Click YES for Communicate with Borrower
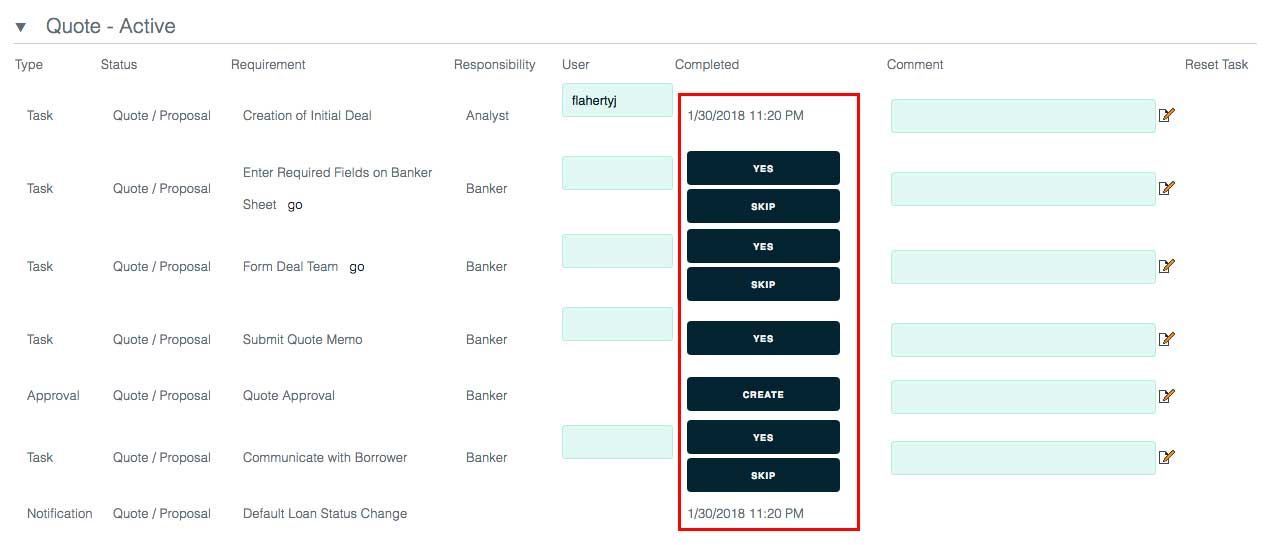This screenshot has width=1280, height=545. click(x=763, y=437)
